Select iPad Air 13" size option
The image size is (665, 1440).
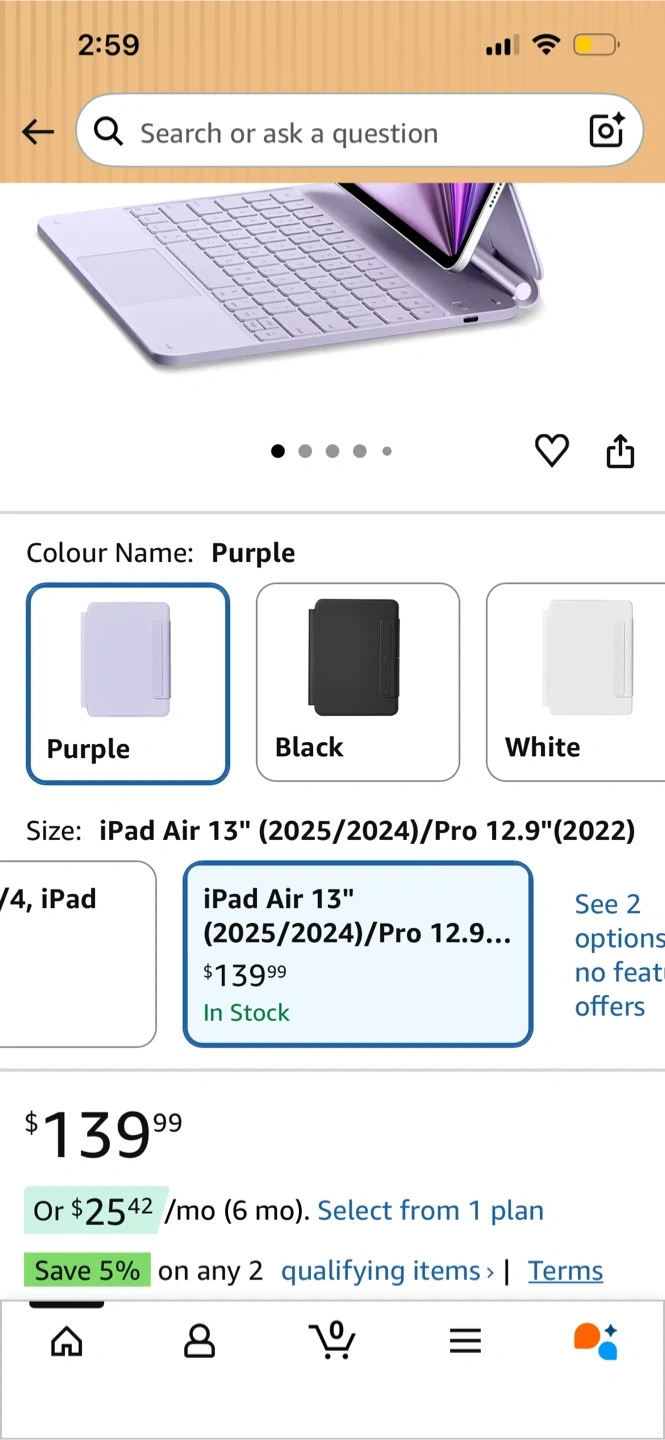358,954
